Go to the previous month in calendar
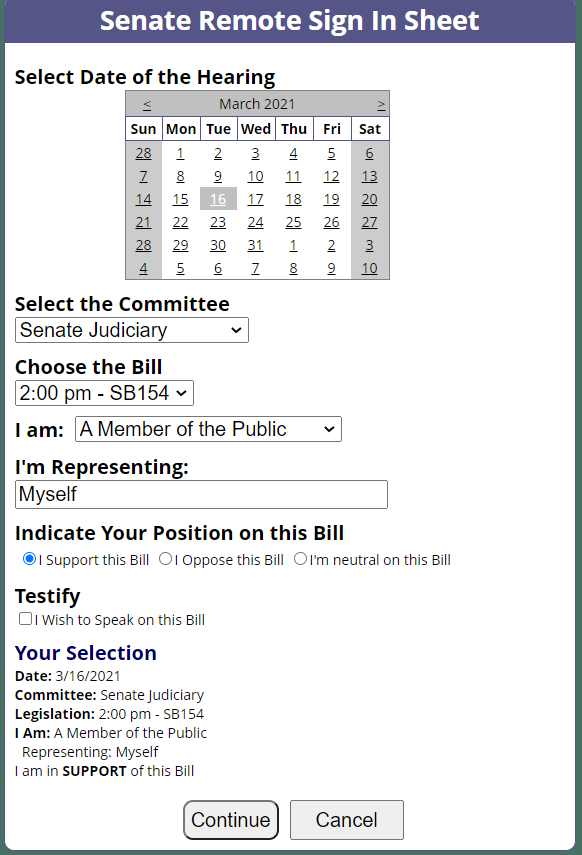This screenshot has height=855, width=582. tap(146, 104)
